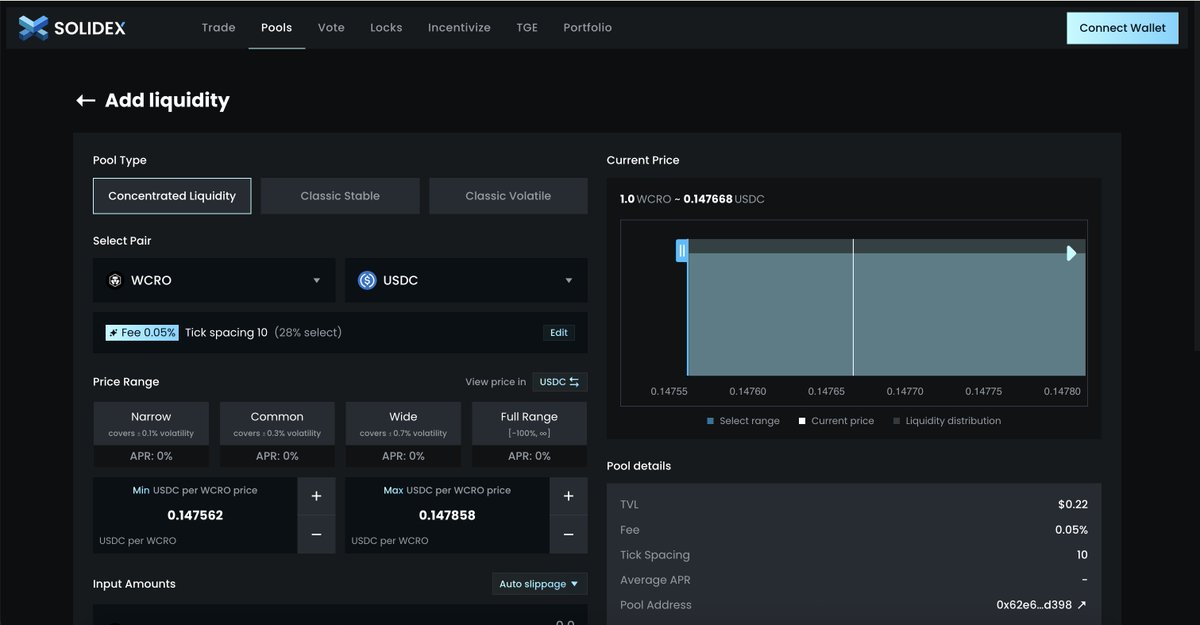This screenshot has width=1200, height=625.
Task: Click the Select range legend entry
Action: pos(743,421)
